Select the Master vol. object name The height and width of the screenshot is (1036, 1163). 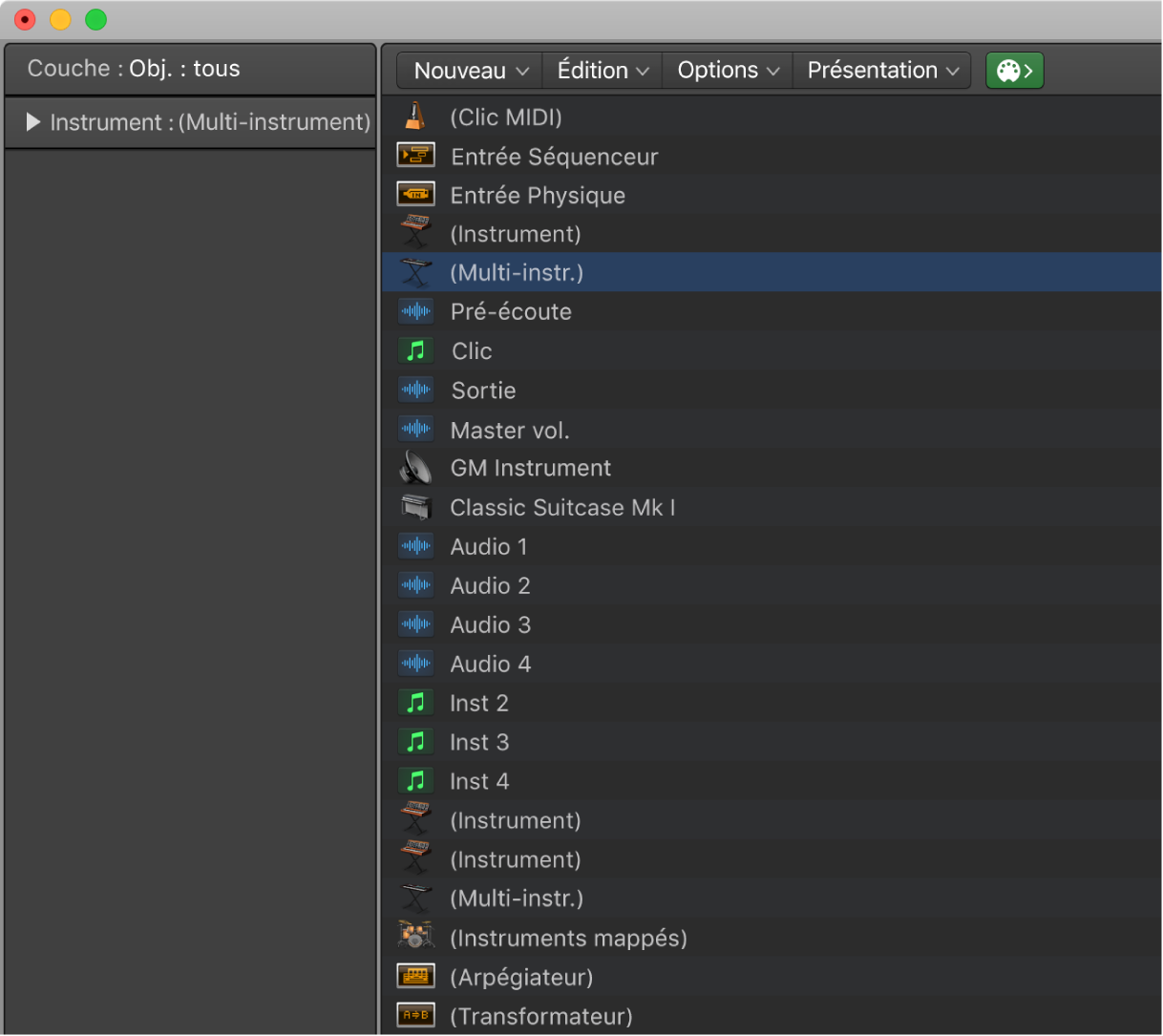click(x=510, y=431)
